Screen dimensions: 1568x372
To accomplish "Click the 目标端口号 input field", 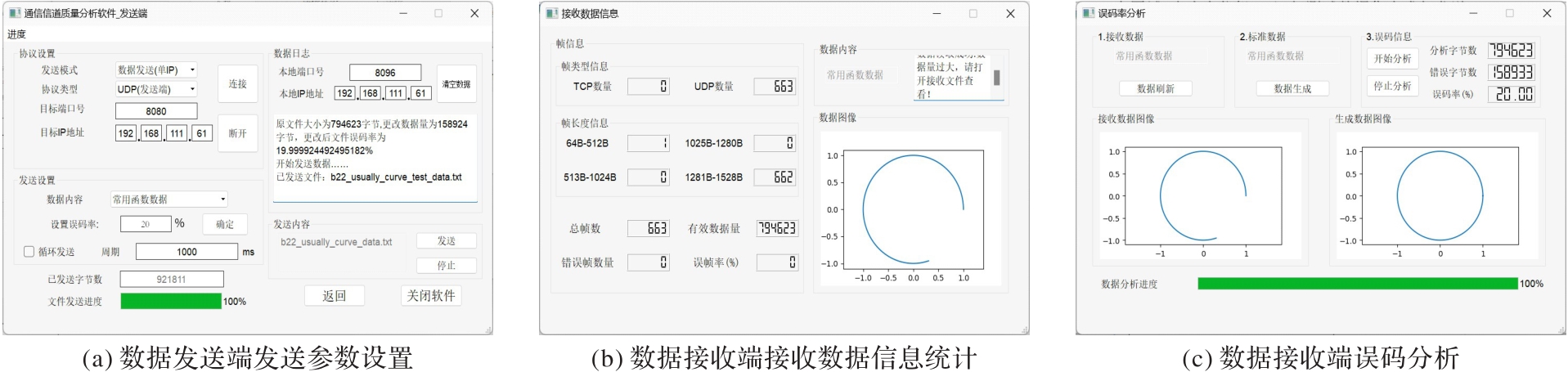I will tap(156, 111).
